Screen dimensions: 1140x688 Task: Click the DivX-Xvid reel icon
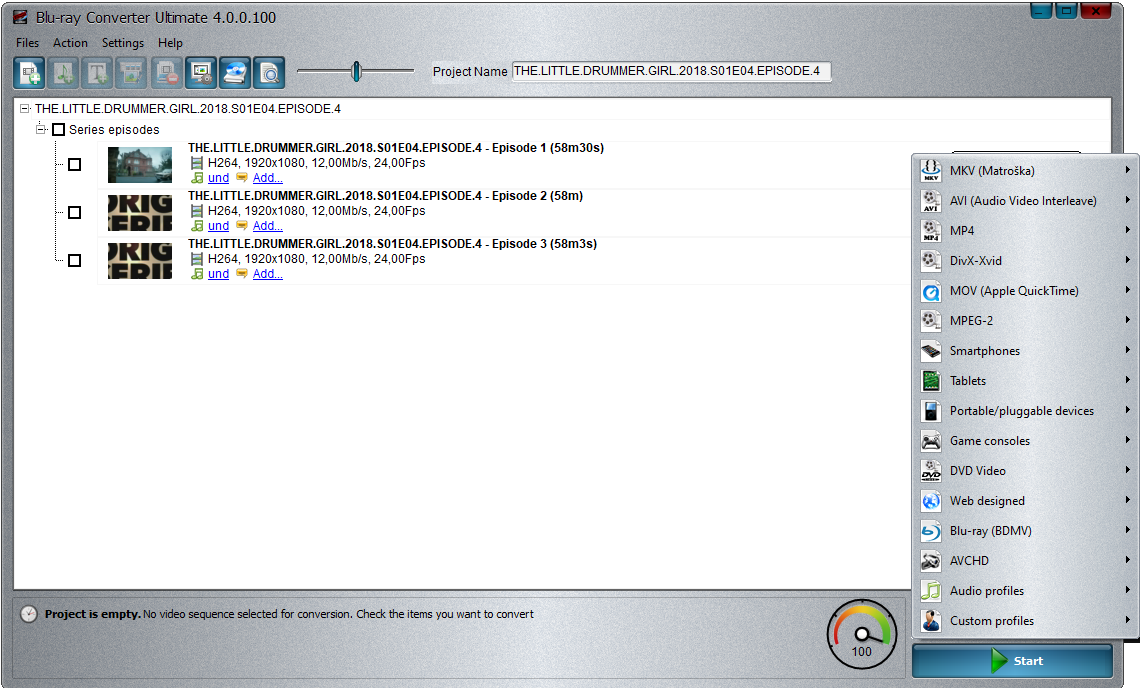point(931,260)
